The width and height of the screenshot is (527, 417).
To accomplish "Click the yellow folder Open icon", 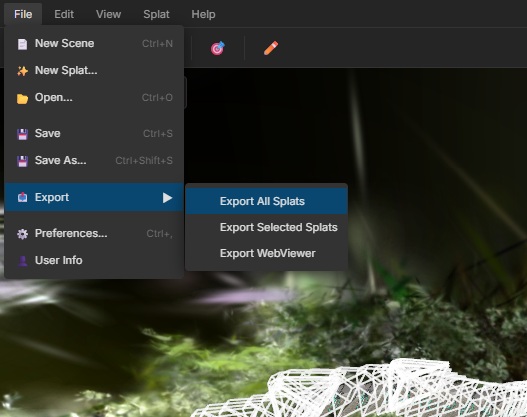I will pos(22,98).
